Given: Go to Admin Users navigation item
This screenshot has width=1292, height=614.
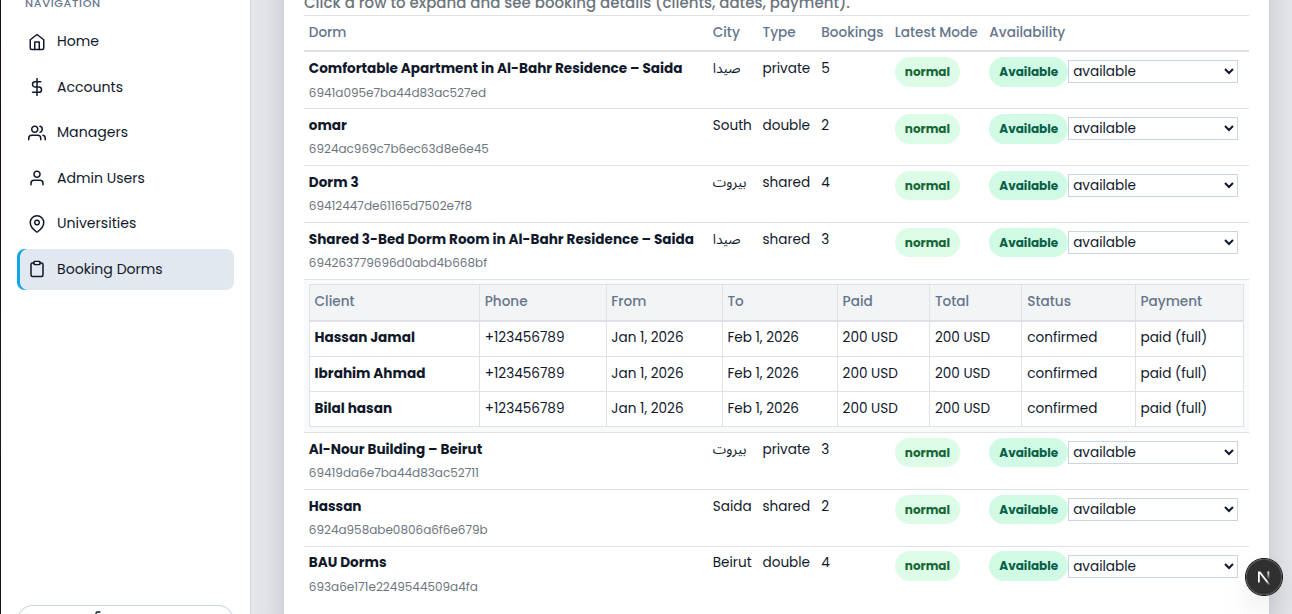Looking at the screenshot, I should click(x=100, y=178).
